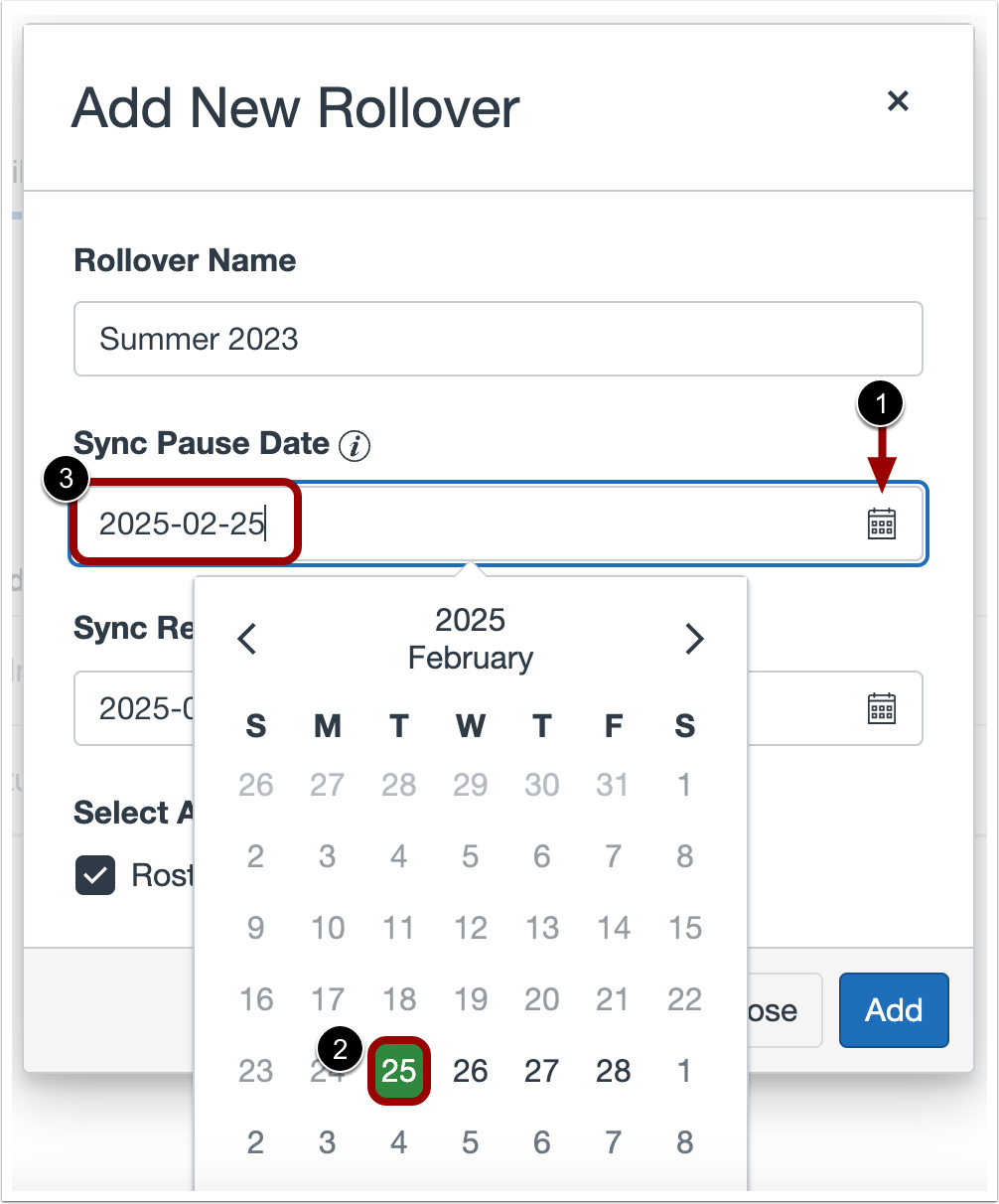Focus the Rollover Name text field
The image size is (999, 1204).
(497, 339)
